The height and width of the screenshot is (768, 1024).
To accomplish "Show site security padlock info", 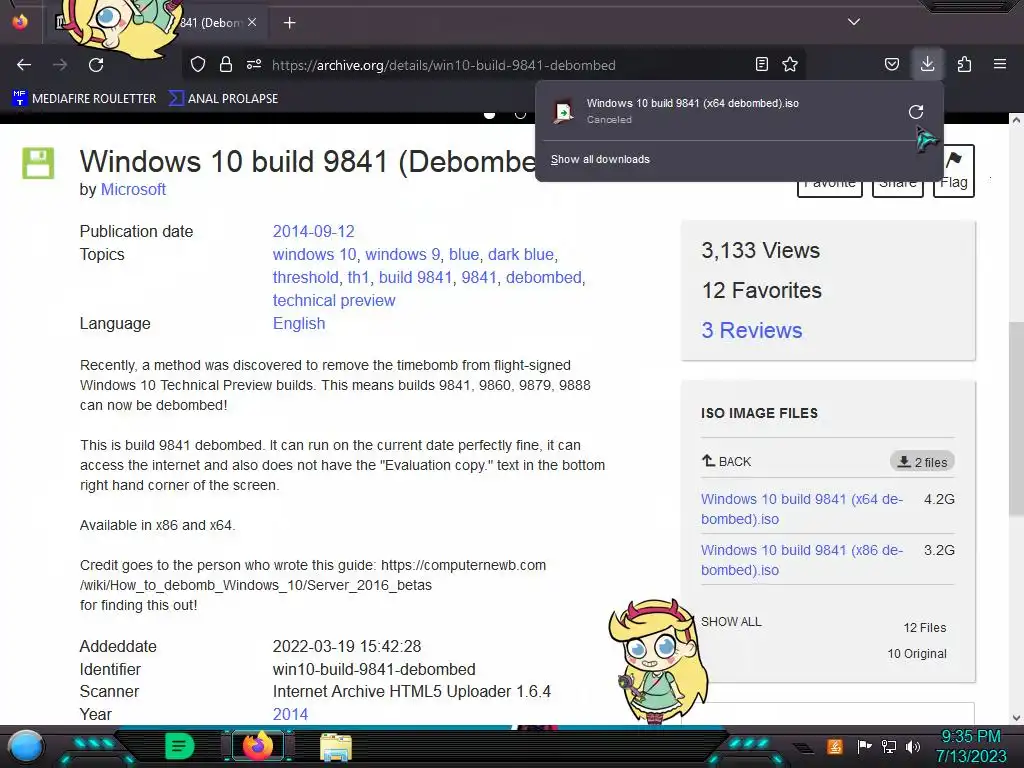I will click(x=226, y=64).
